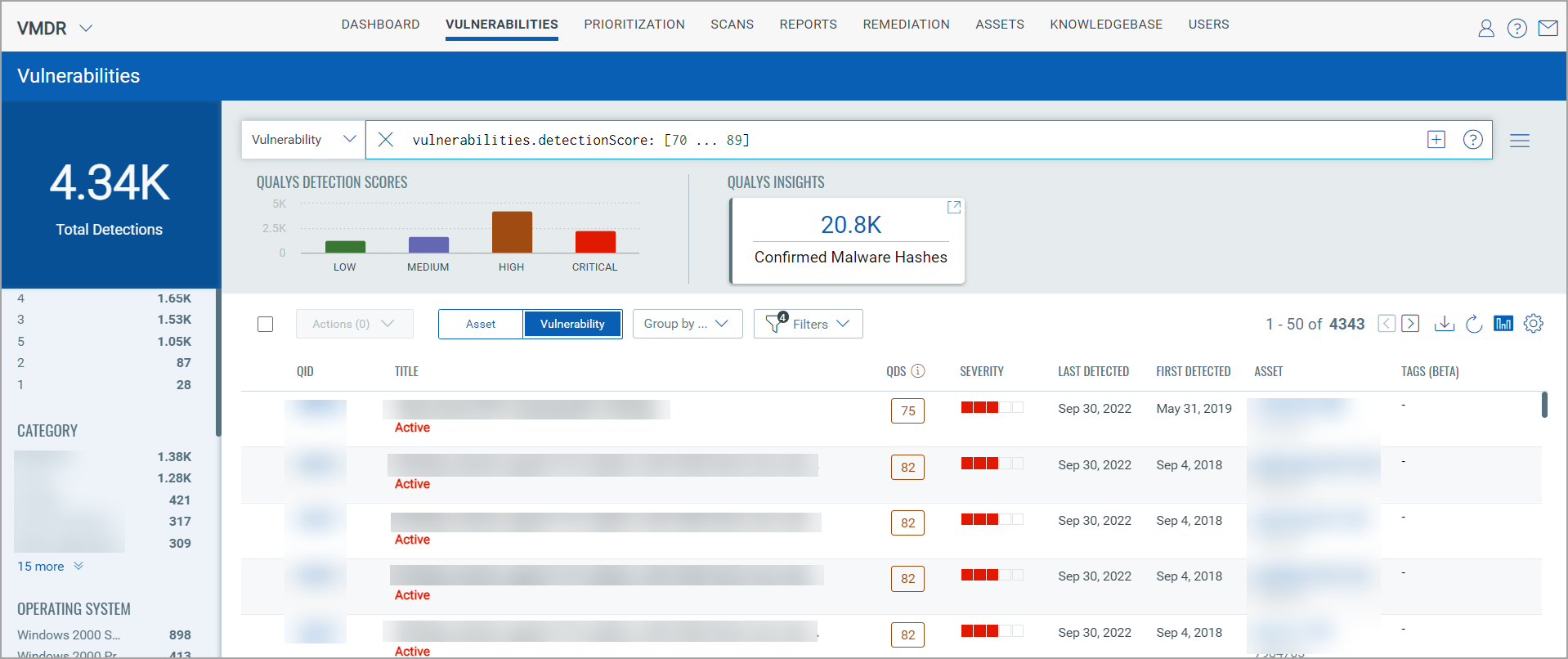Click the 4.34K Total Detections count
Screen dimensions: 1568x659
pyautogui.click(x=110, y=182)
